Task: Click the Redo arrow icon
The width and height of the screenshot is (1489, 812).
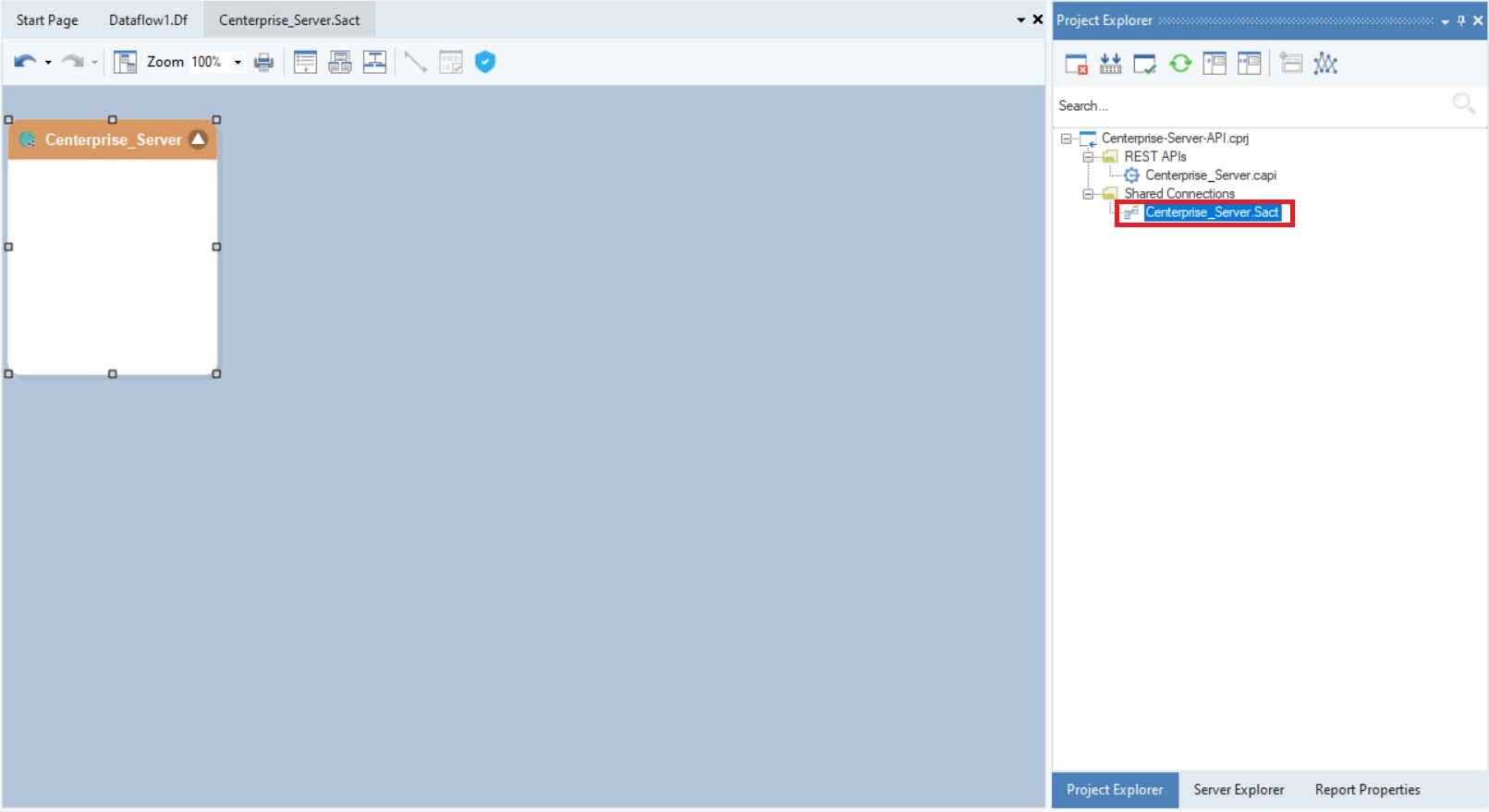Action: click(x=72, y=62)
